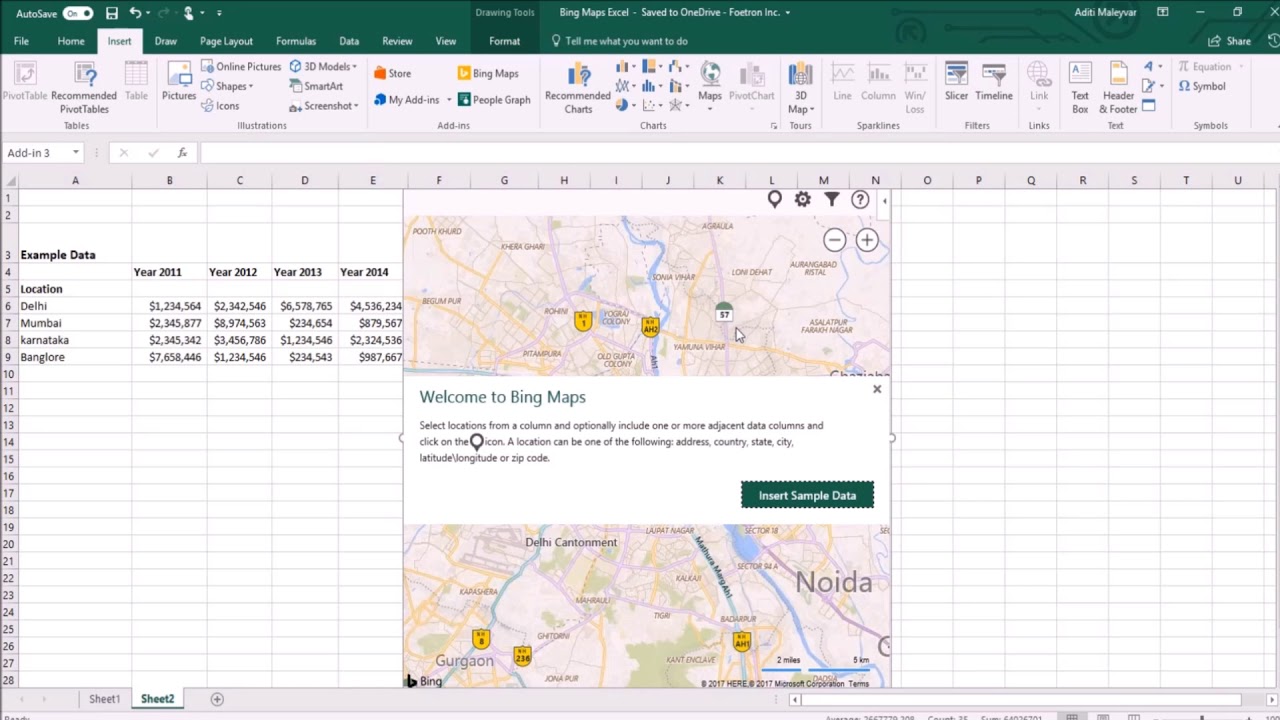
Task: Open the Data ribbon tab
Action: 349,41
